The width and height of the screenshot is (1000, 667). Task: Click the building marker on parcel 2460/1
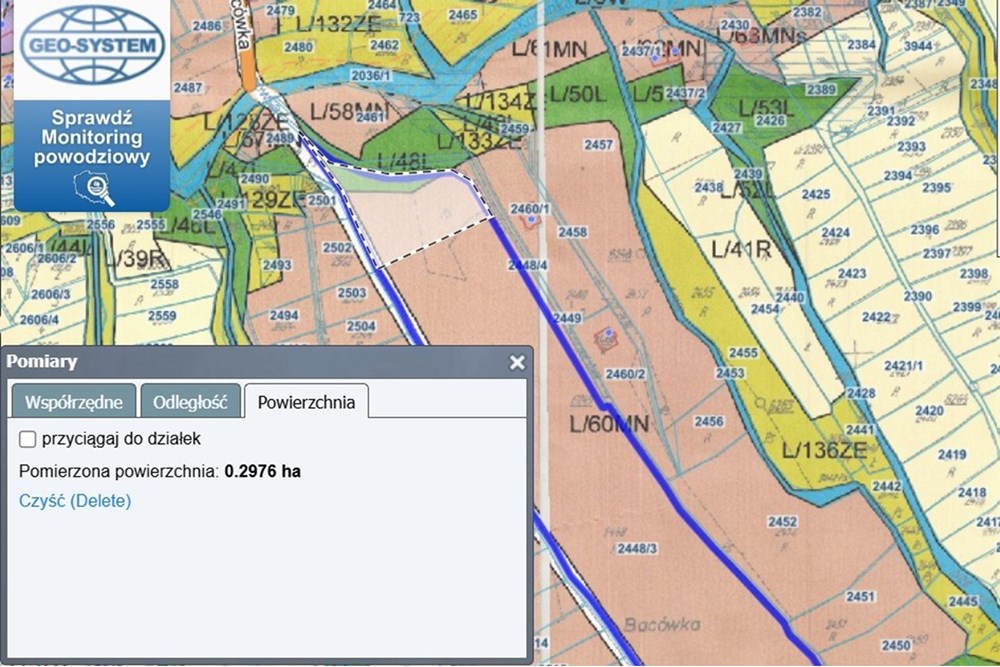click(530, 221)
